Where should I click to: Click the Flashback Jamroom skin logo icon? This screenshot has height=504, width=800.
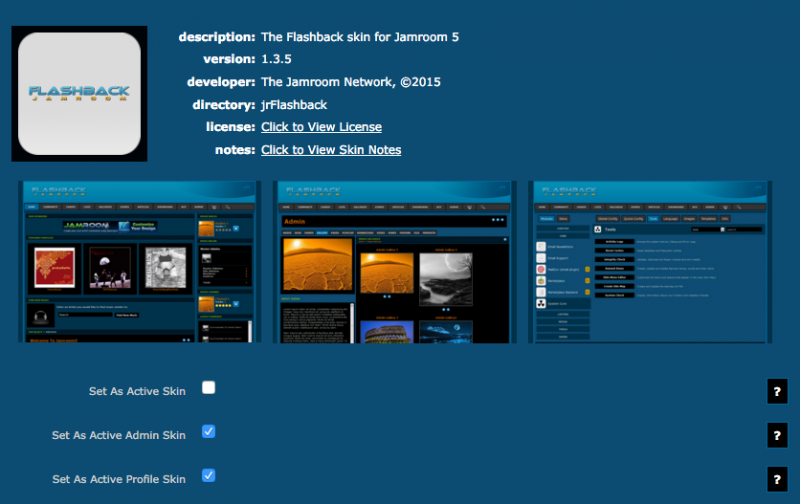coord(79,94)
